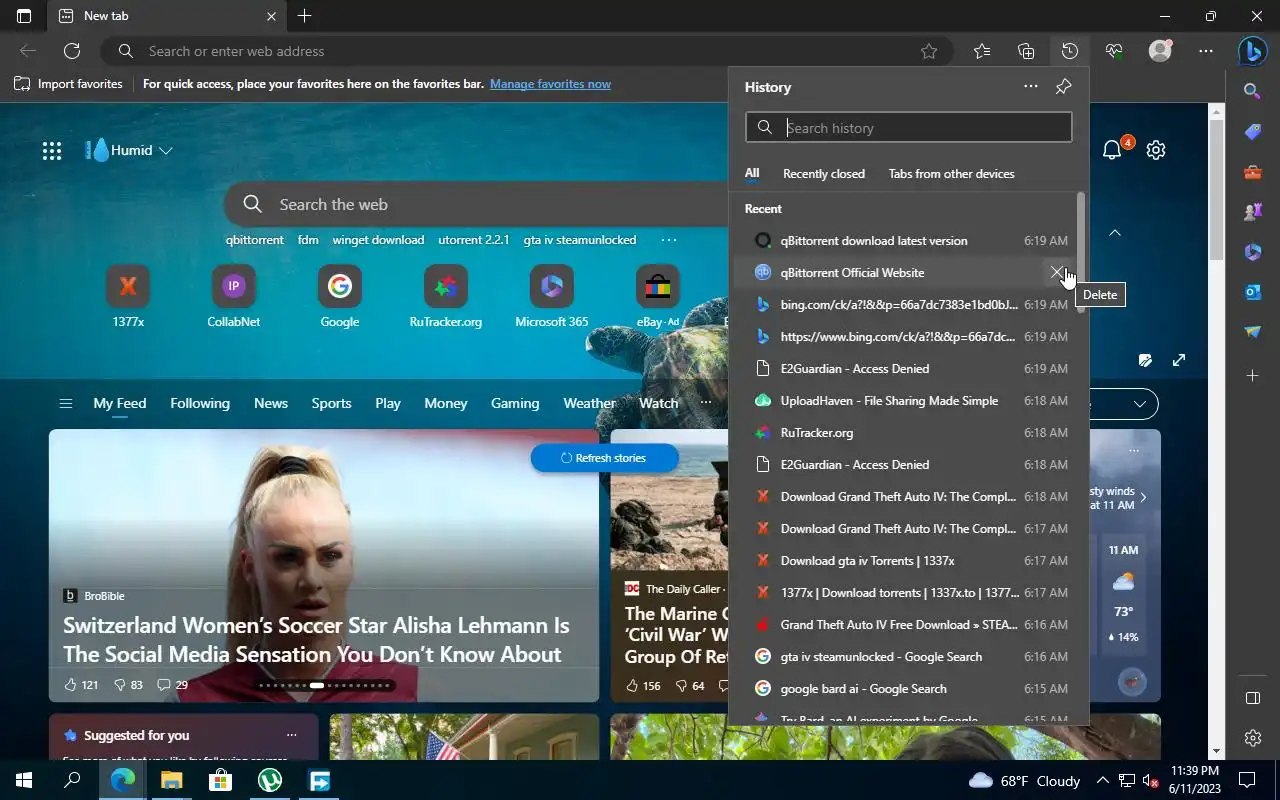
Task: Open RuTracker.org history entry
Action: tap(909, 433)
